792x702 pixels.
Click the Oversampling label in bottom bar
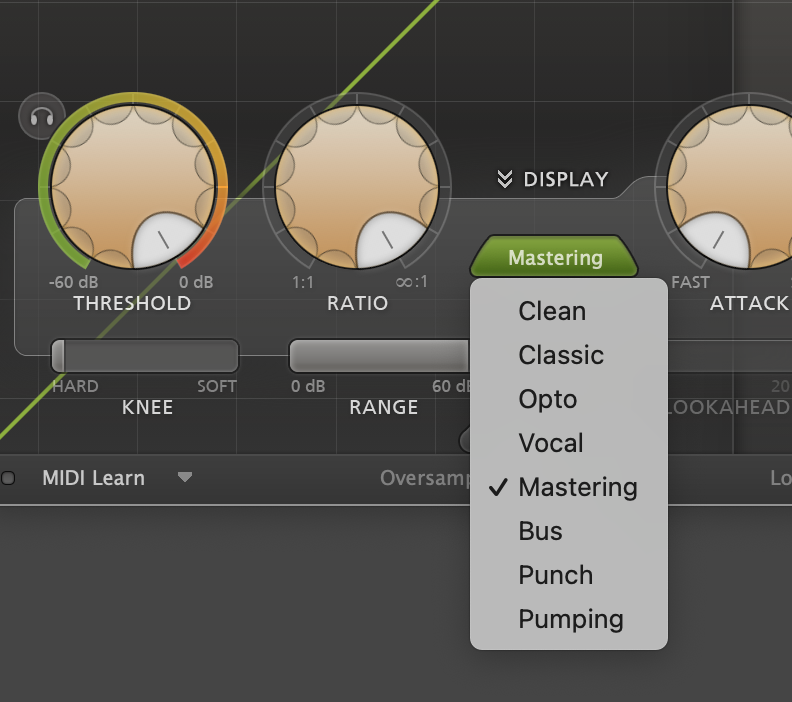(x=425, y=478)
